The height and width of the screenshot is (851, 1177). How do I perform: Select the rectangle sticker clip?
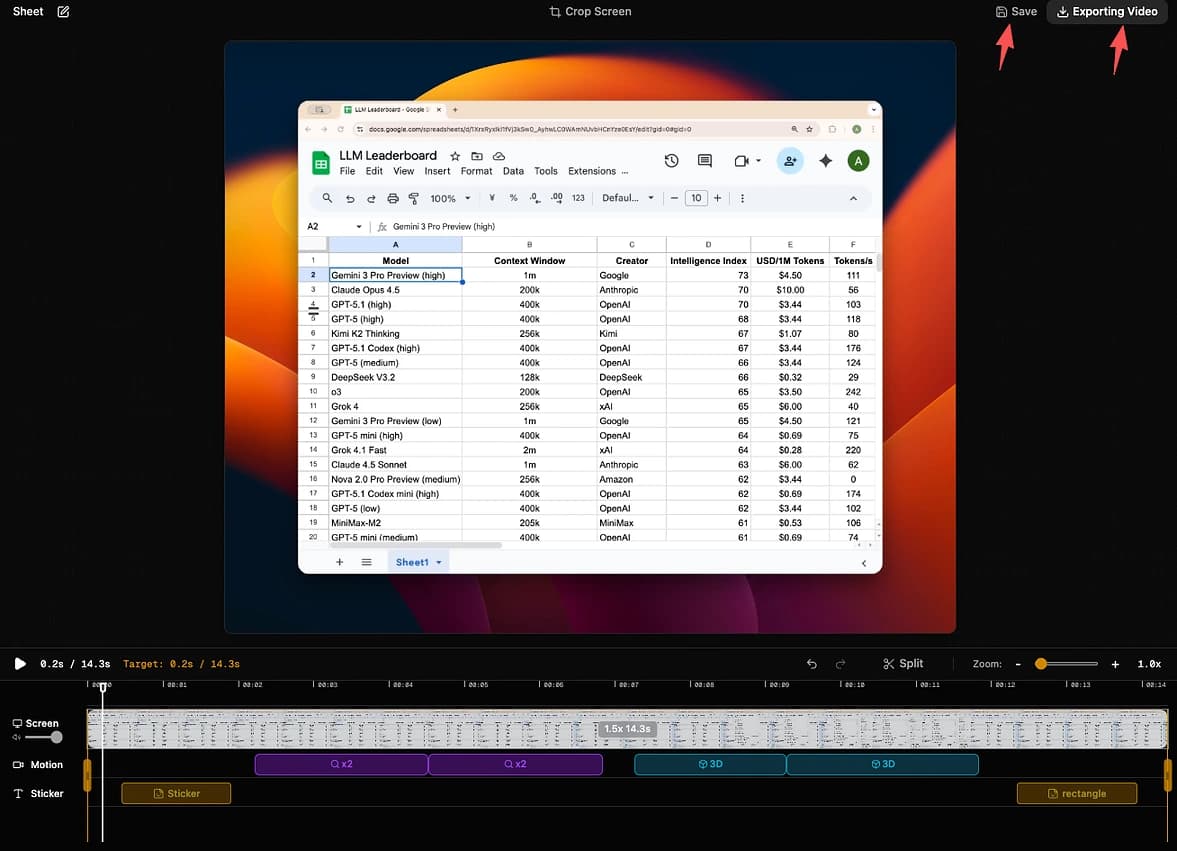pos(1076,793)
